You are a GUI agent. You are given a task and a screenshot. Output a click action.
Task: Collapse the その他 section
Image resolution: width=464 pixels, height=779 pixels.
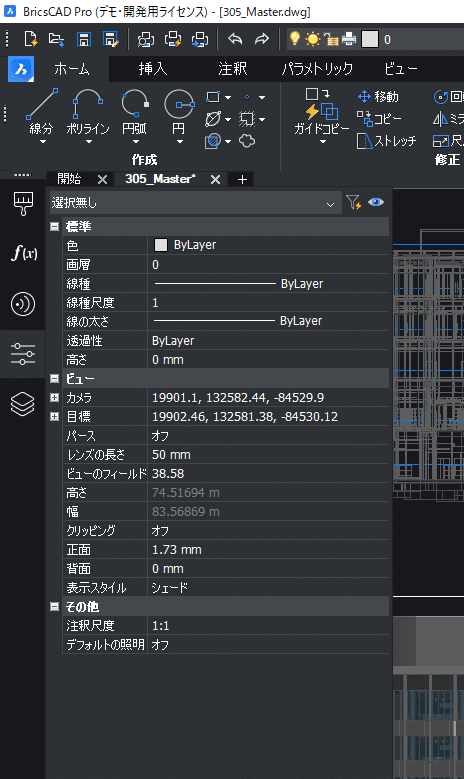(55, 607)
